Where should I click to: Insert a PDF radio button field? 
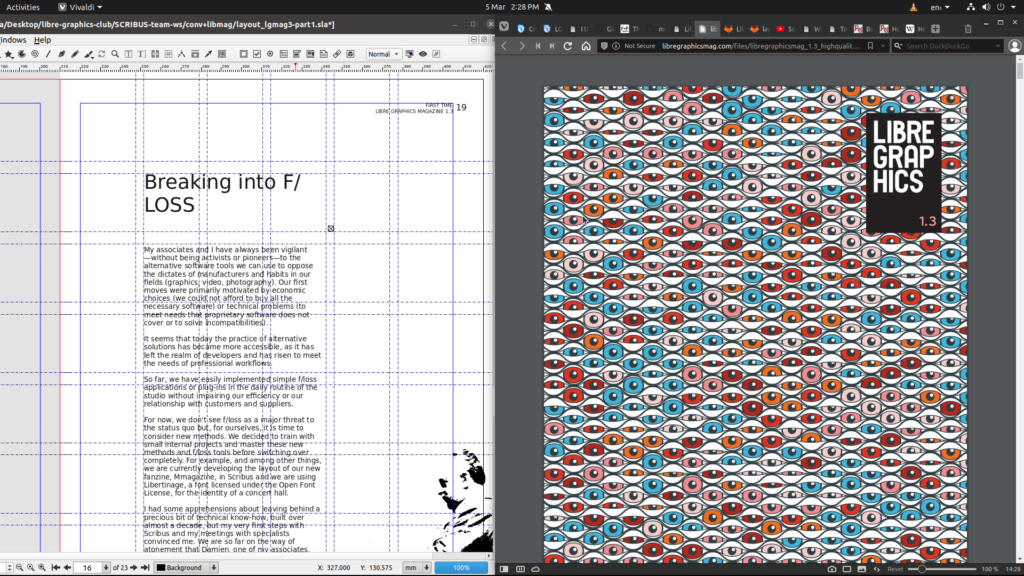(270, 54)
